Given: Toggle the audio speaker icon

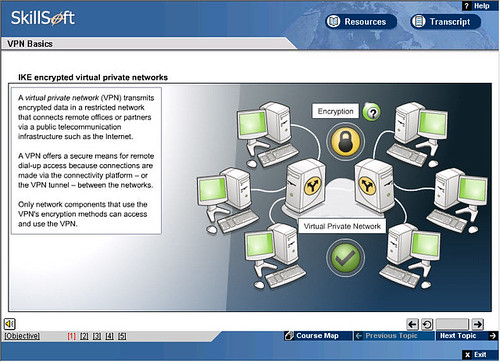Looking at the screenshot, I should tap(10, 323).
